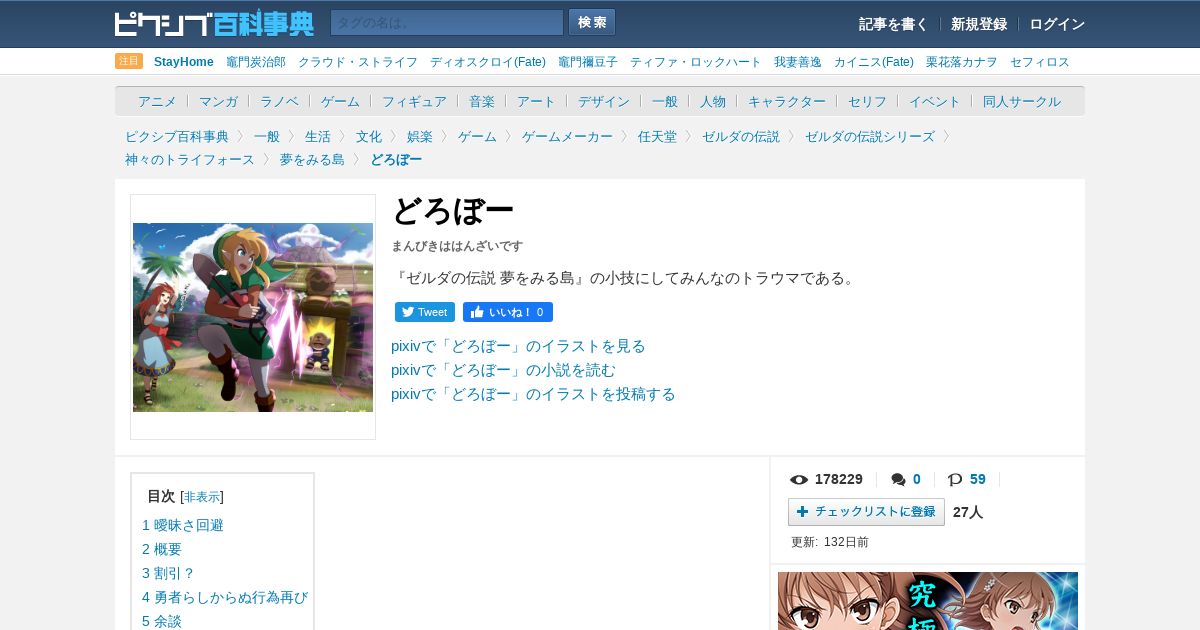1200x630 pixels.
Task: Select the 一般 category tab in navigation bar
Action: tap(665, 101)
